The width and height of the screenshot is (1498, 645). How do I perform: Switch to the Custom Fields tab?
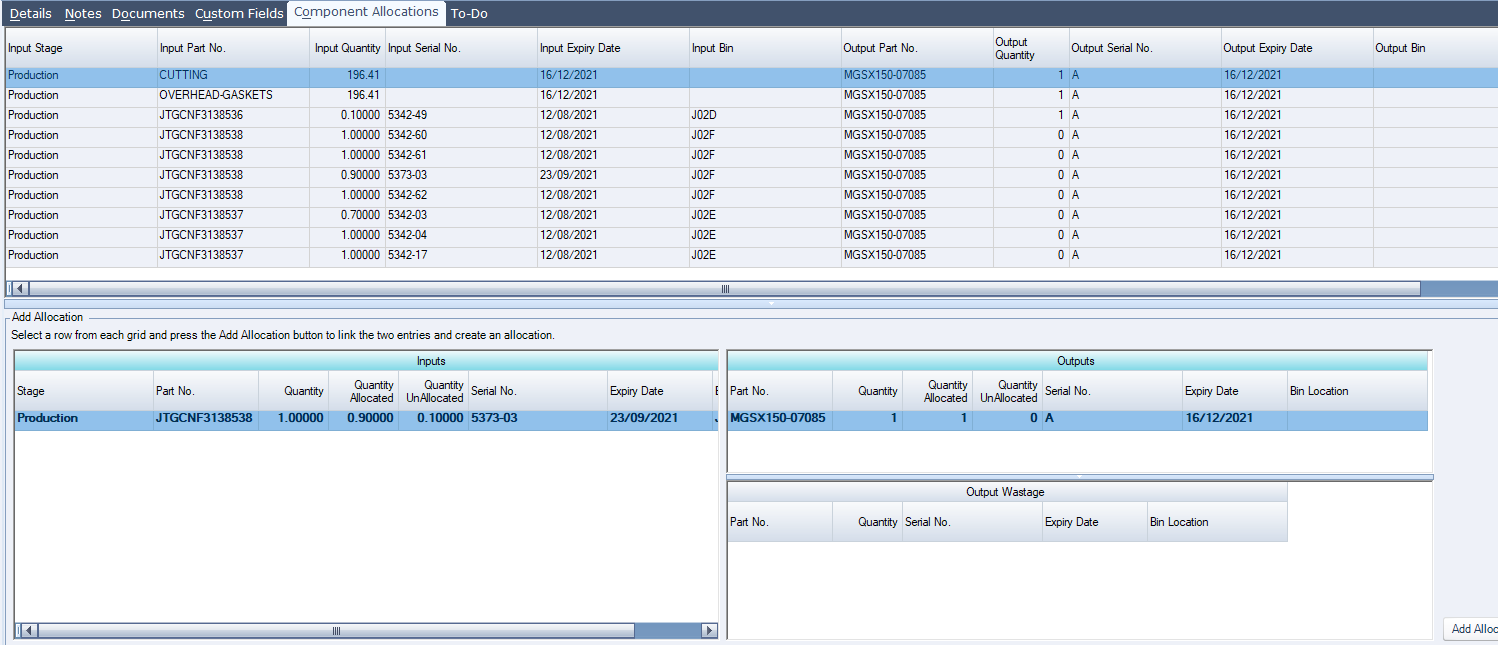pos(239,13)
